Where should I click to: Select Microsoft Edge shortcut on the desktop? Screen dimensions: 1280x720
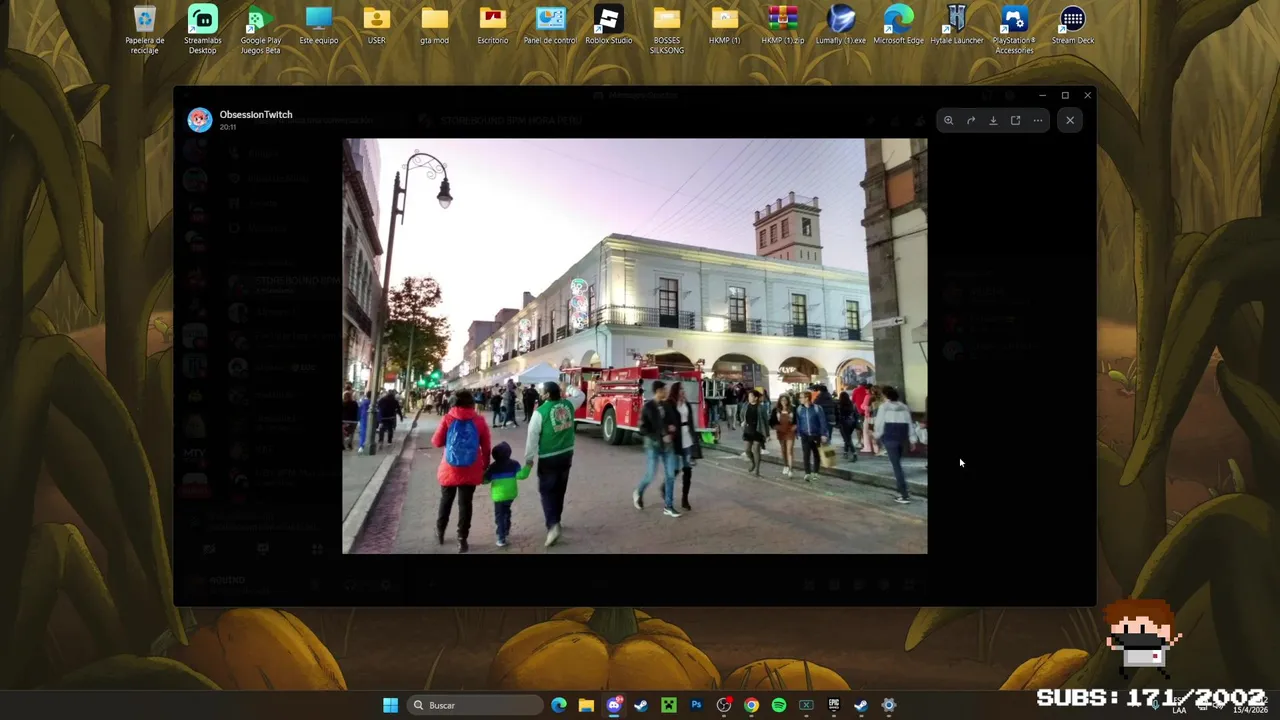[x=899, y=26]
